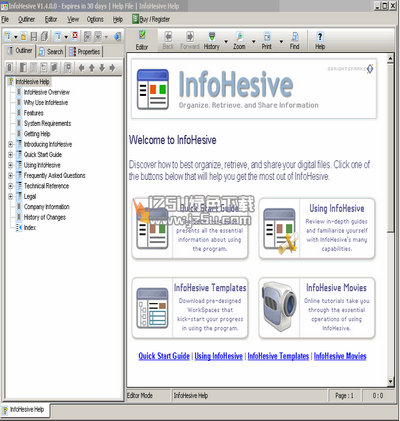This screenshot has height=421, width=400.
Task: Expand the Frequently Asked Questions node
Action: pos(11,175)
